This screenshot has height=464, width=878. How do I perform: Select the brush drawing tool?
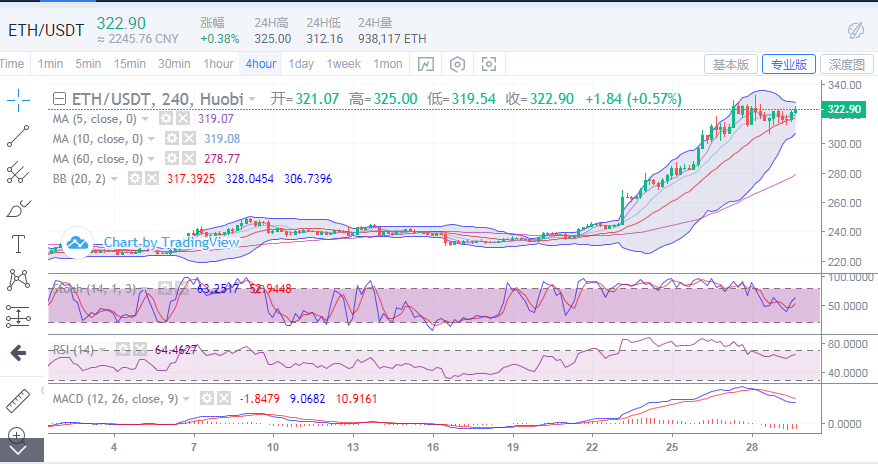coord(18,208)
